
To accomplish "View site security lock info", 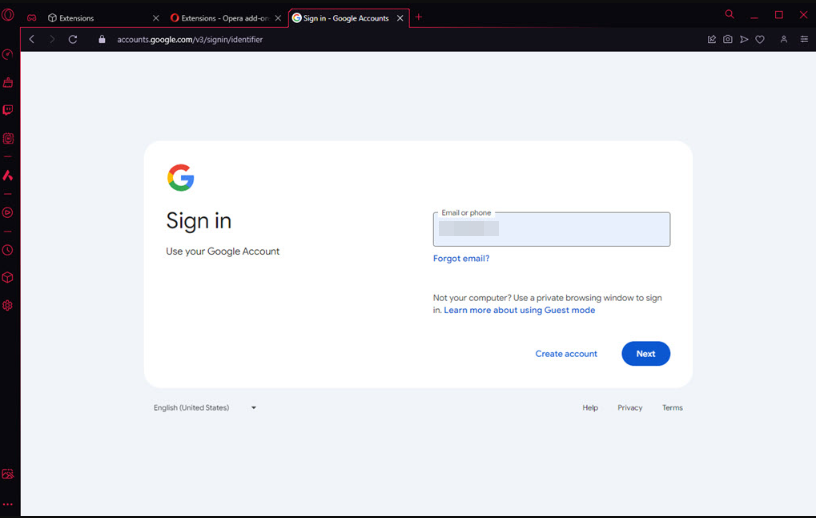I will coord(102,39).
